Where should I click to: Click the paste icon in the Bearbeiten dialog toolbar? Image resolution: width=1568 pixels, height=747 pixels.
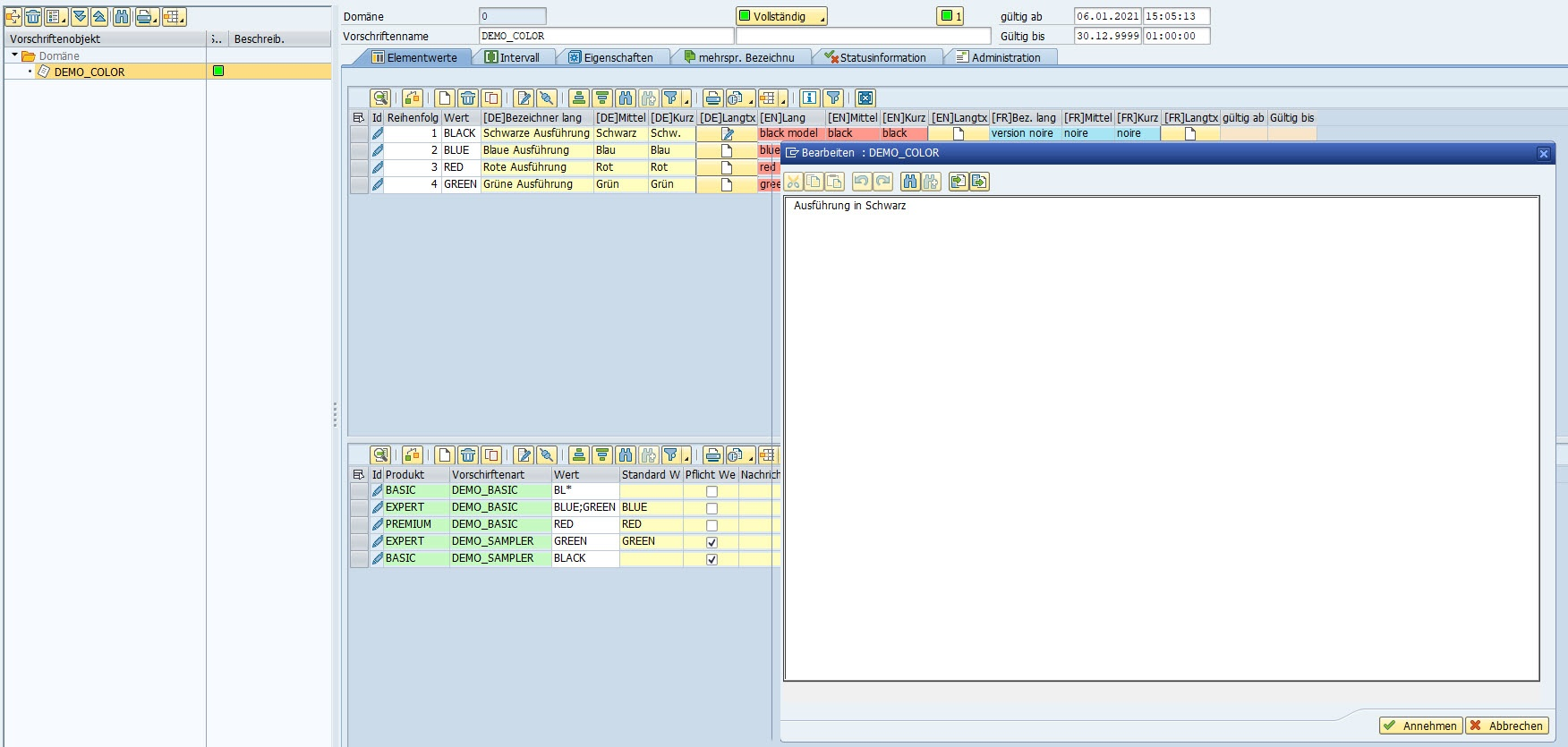[x=834, y=182]
